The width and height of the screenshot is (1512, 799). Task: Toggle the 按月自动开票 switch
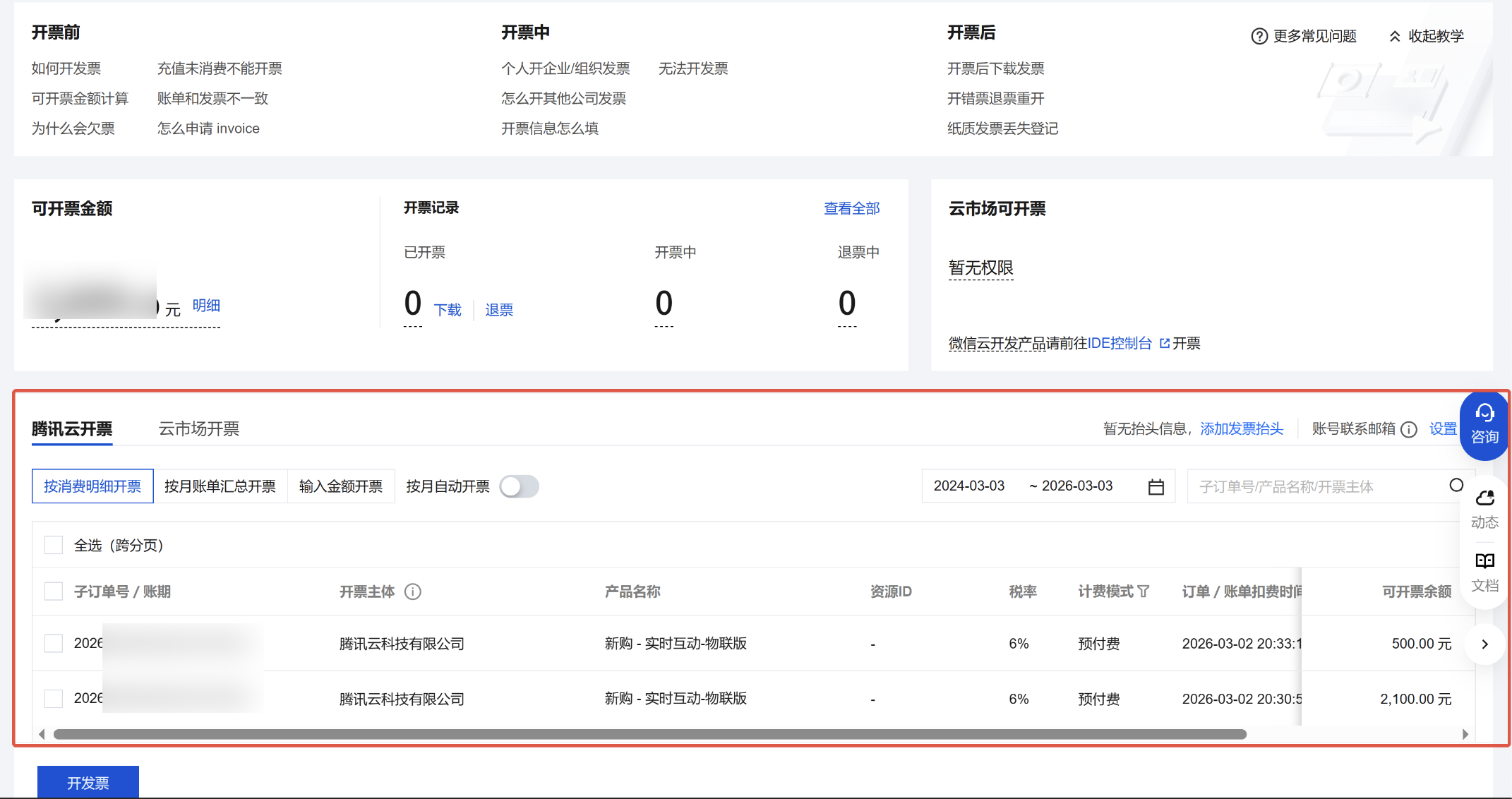tap(519, 486)
